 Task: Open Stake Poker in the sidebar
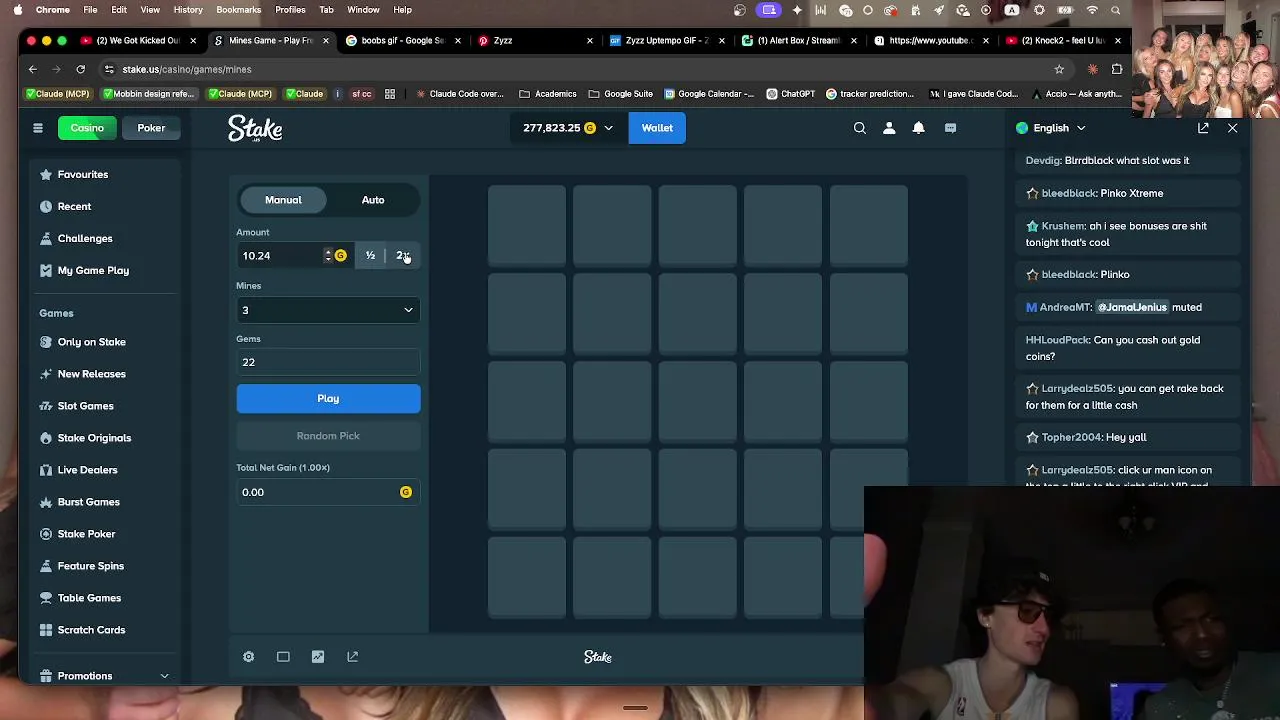tap(86, 534)
